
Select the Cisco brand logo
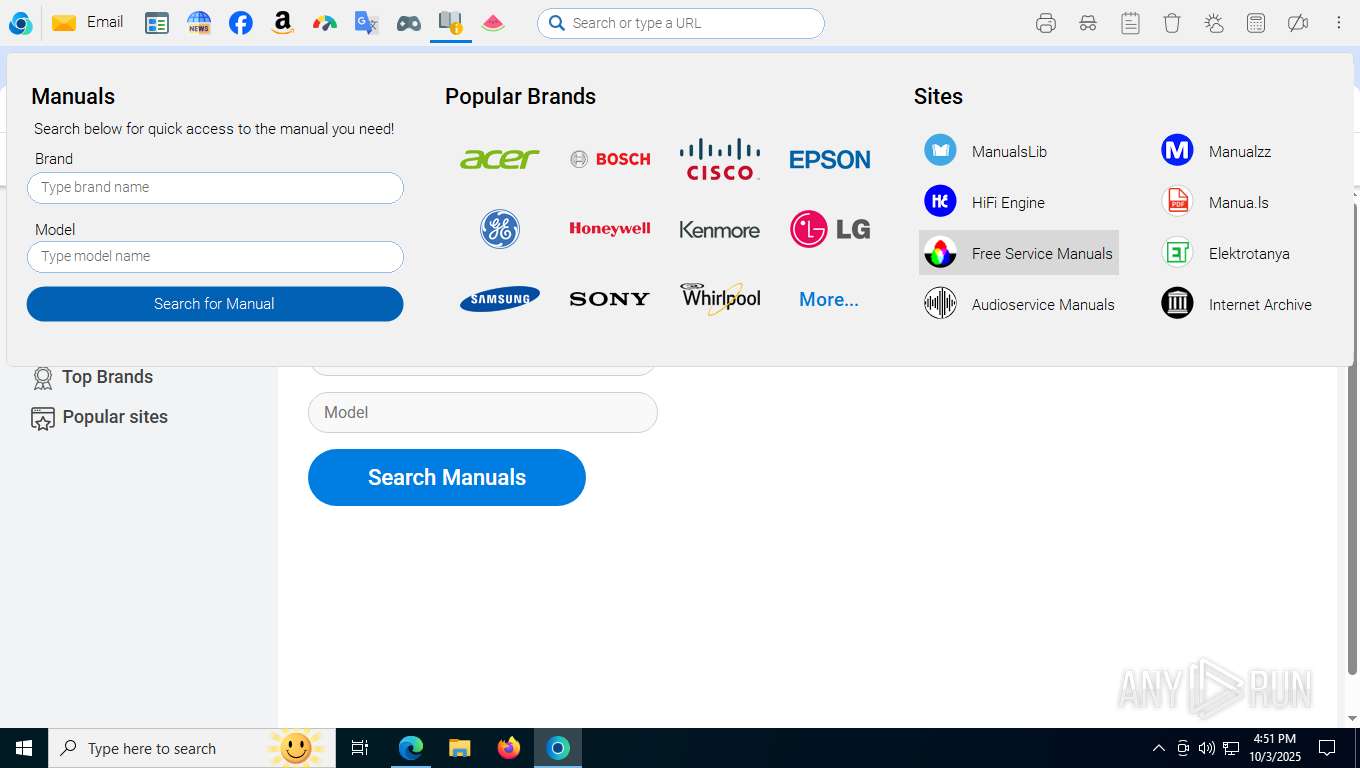(720, 159)
